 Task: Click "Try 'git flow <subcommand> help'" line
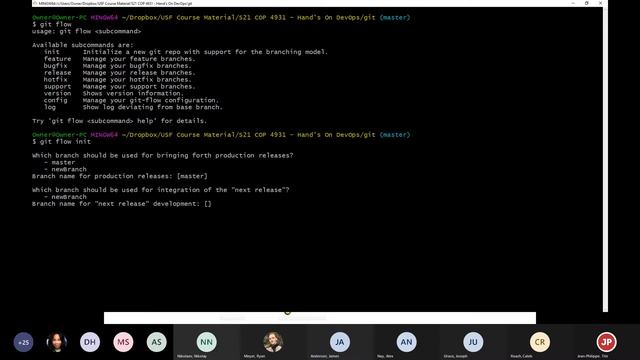click(x=120, y=121)
